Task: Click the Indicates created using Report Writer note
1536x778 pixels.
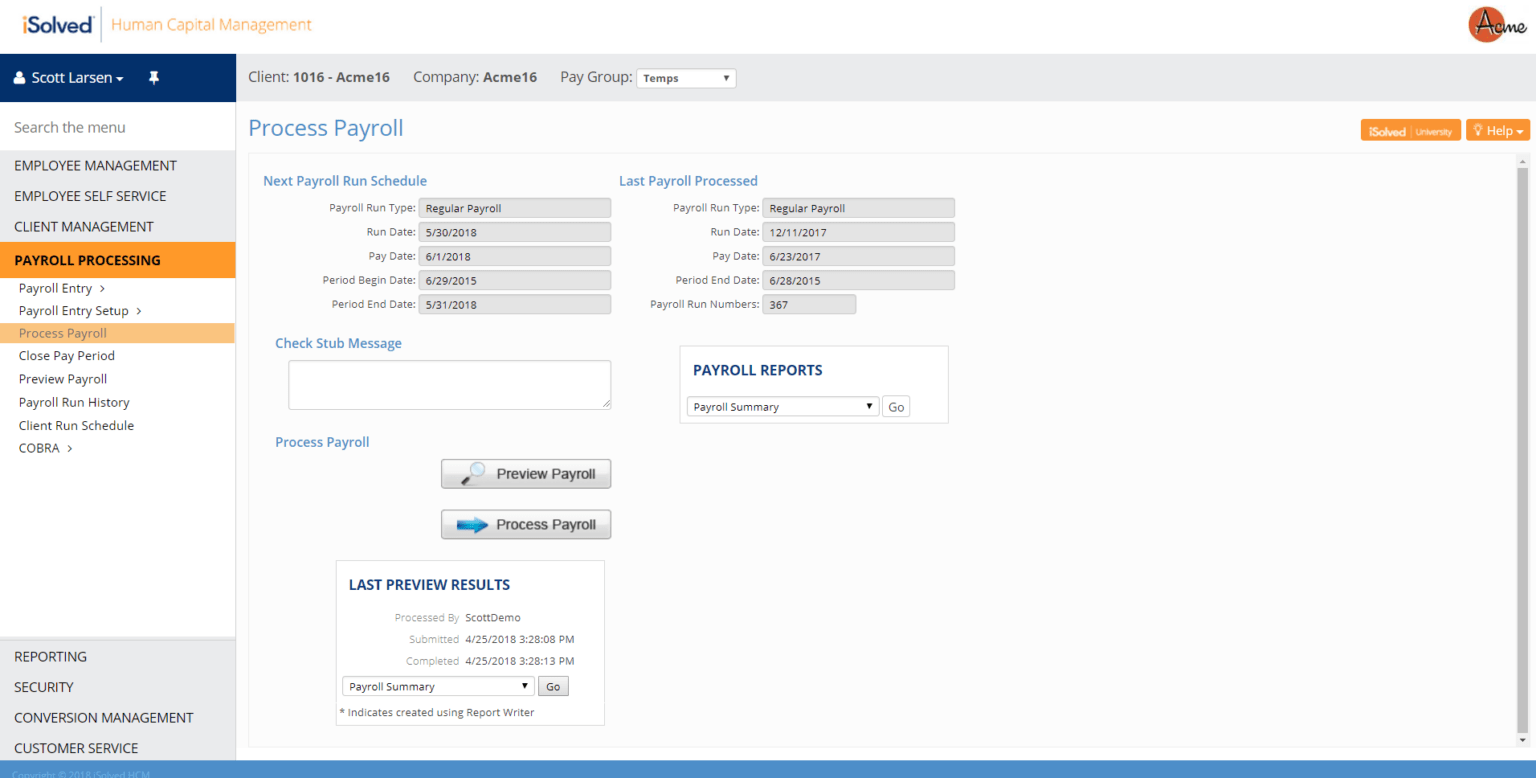Action: point(437,713)
